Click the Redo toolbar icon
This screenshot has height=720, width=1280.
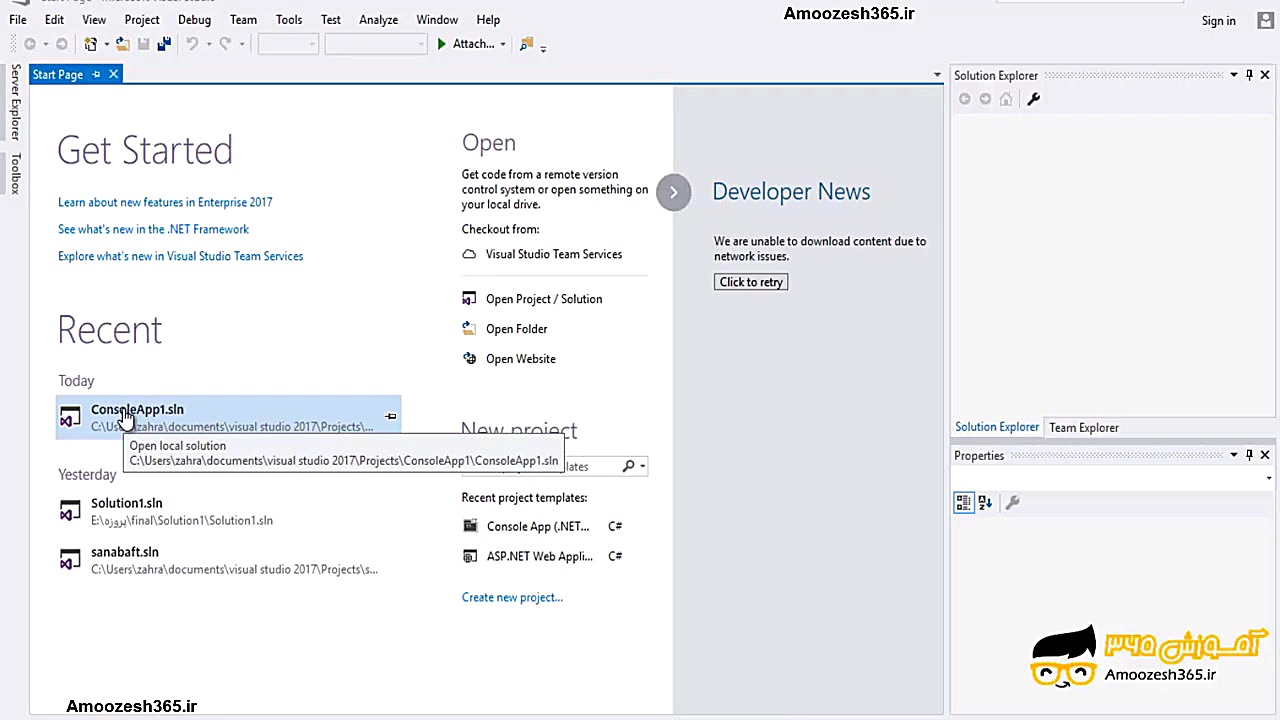click(x=225, y=44)
